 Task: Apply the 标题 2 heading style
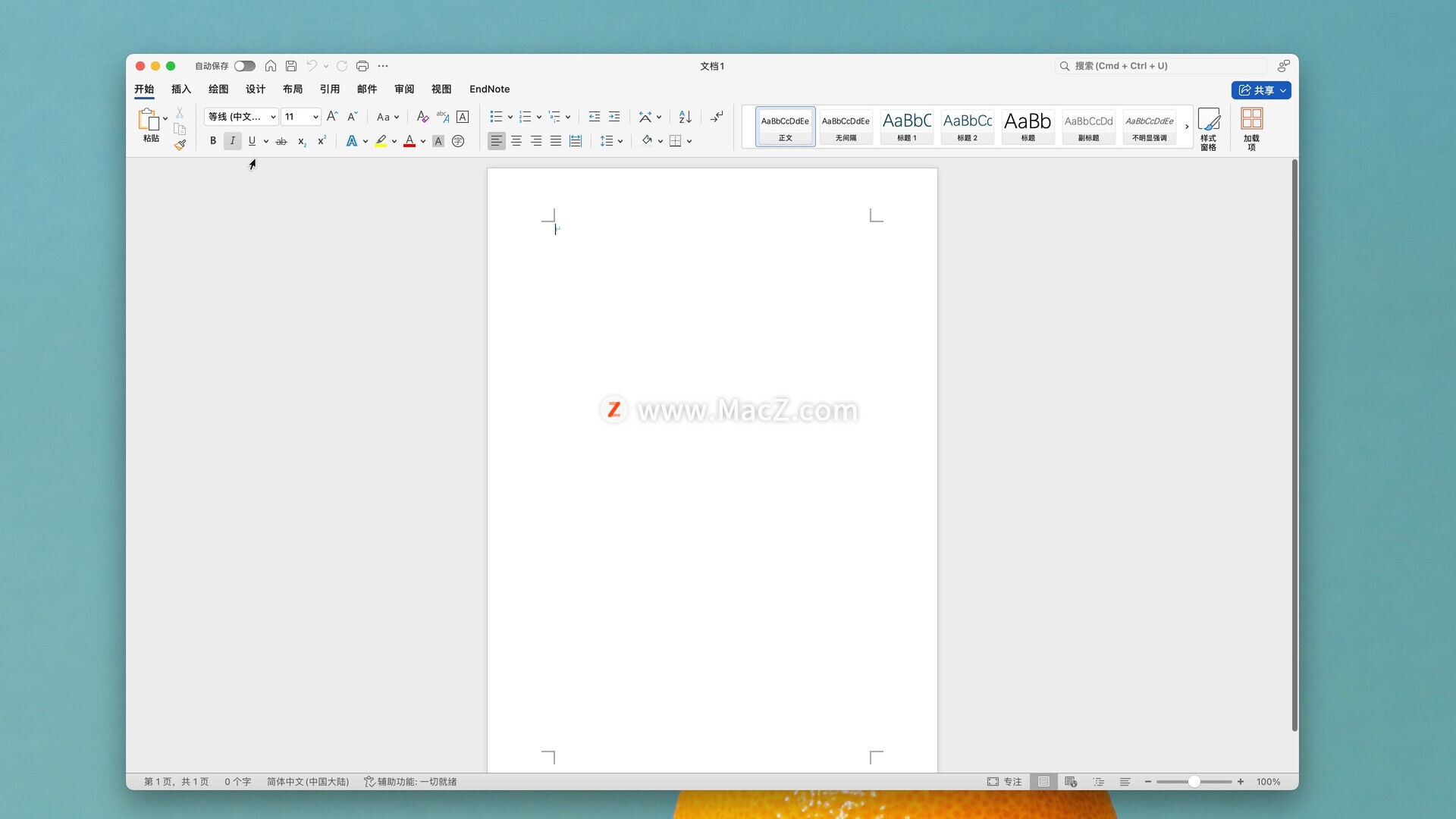pos(967,127)
